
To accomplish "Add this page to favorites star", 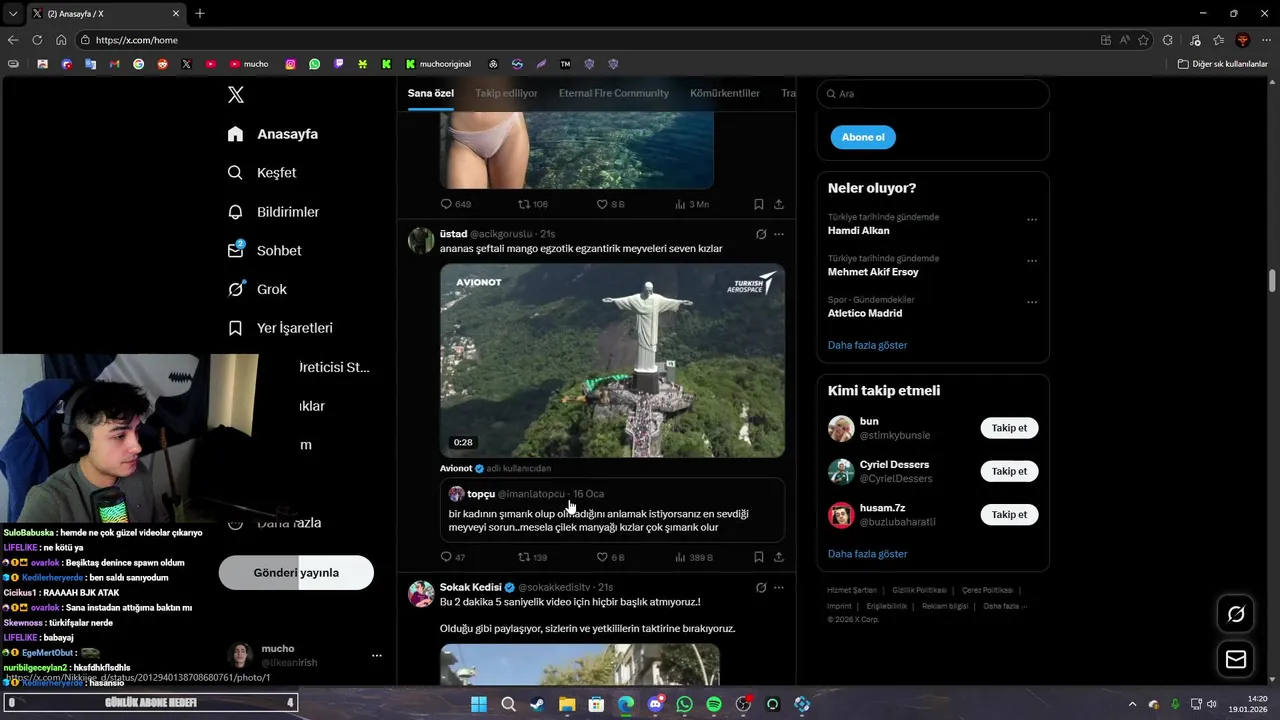I will tap(1143, 40).
